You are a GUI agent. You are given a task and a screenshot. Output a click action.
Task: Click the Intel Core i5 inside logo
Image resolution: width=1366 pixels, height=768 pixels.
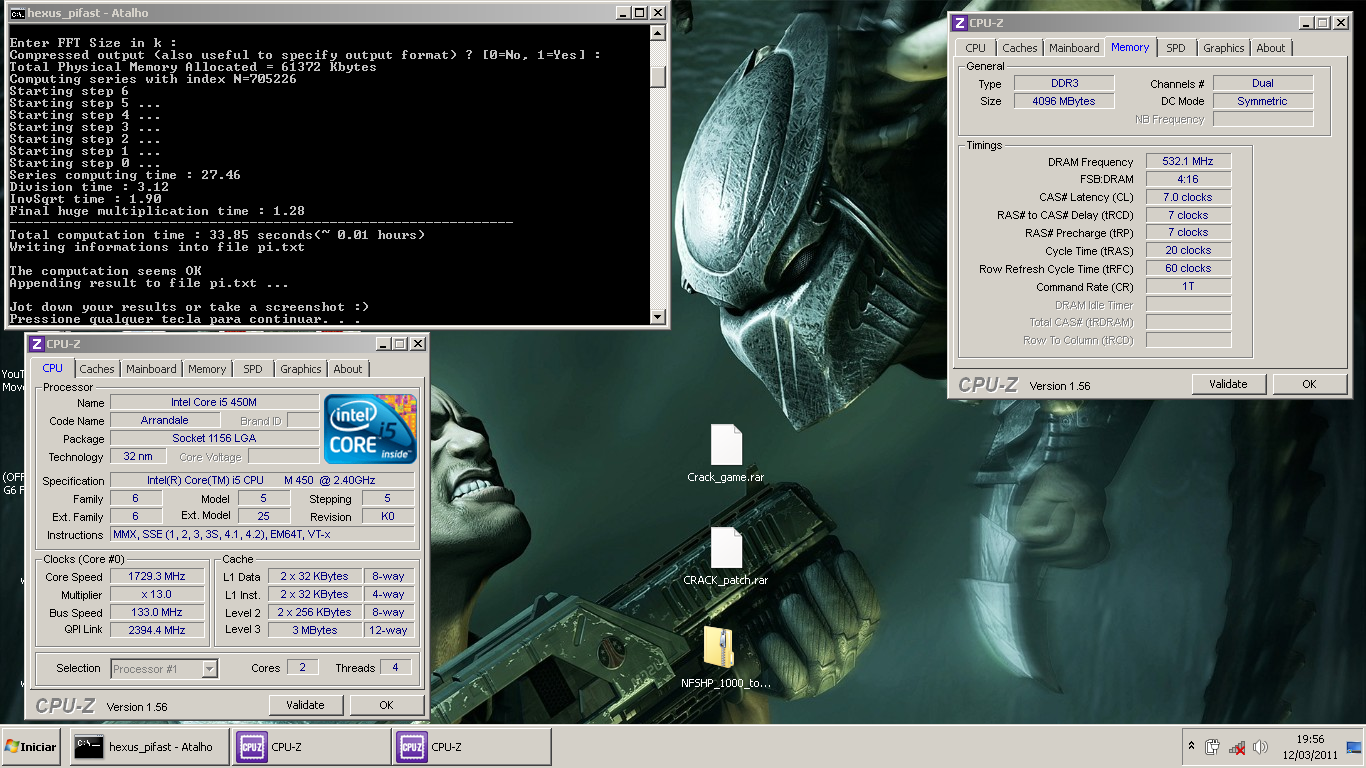coord(370,429)
